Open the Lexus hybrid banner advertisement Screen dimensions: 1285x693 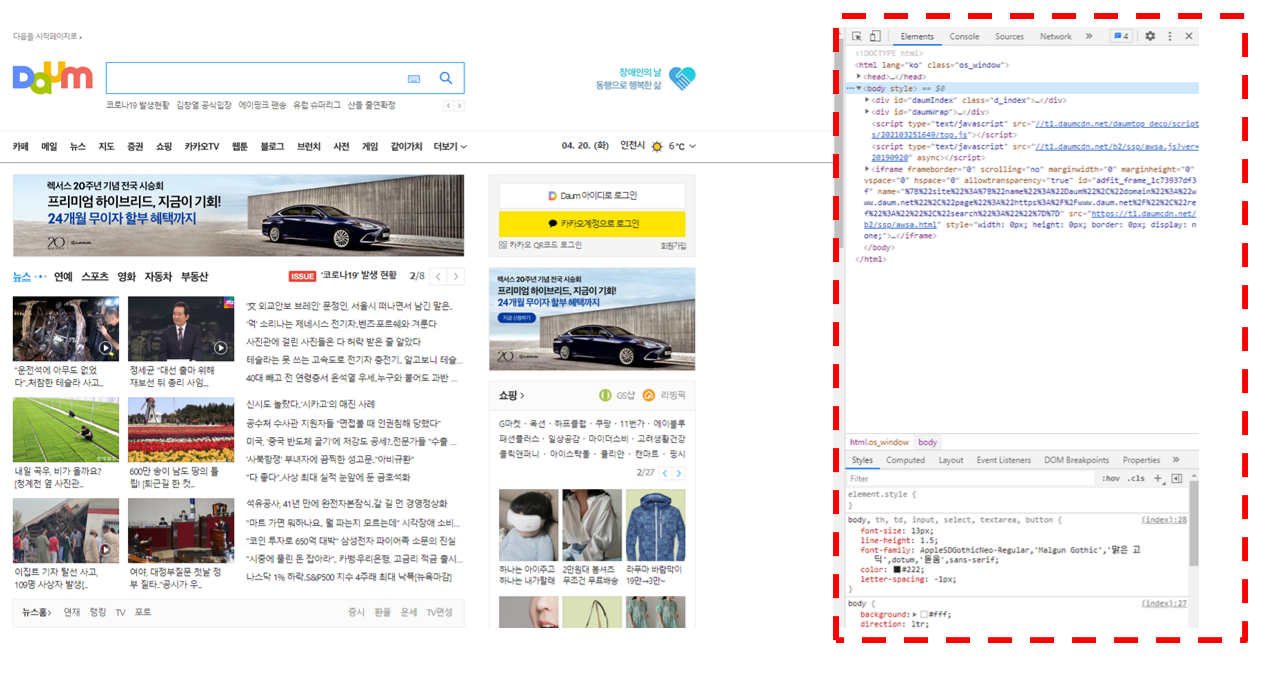[238, 215]
